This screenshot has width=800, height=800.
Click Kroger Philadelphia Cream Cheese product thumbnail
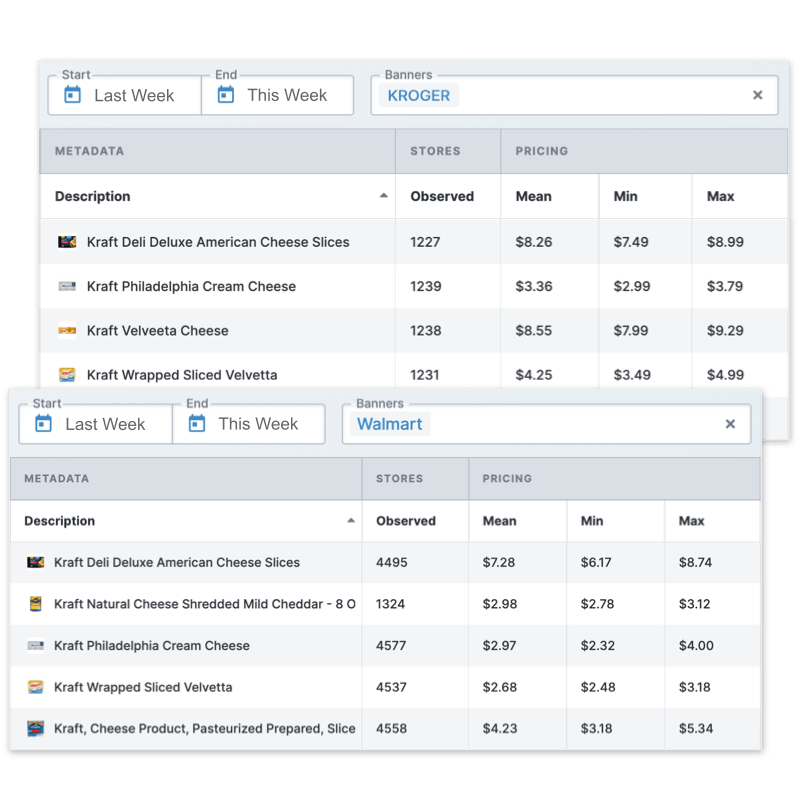pos(67,286)
